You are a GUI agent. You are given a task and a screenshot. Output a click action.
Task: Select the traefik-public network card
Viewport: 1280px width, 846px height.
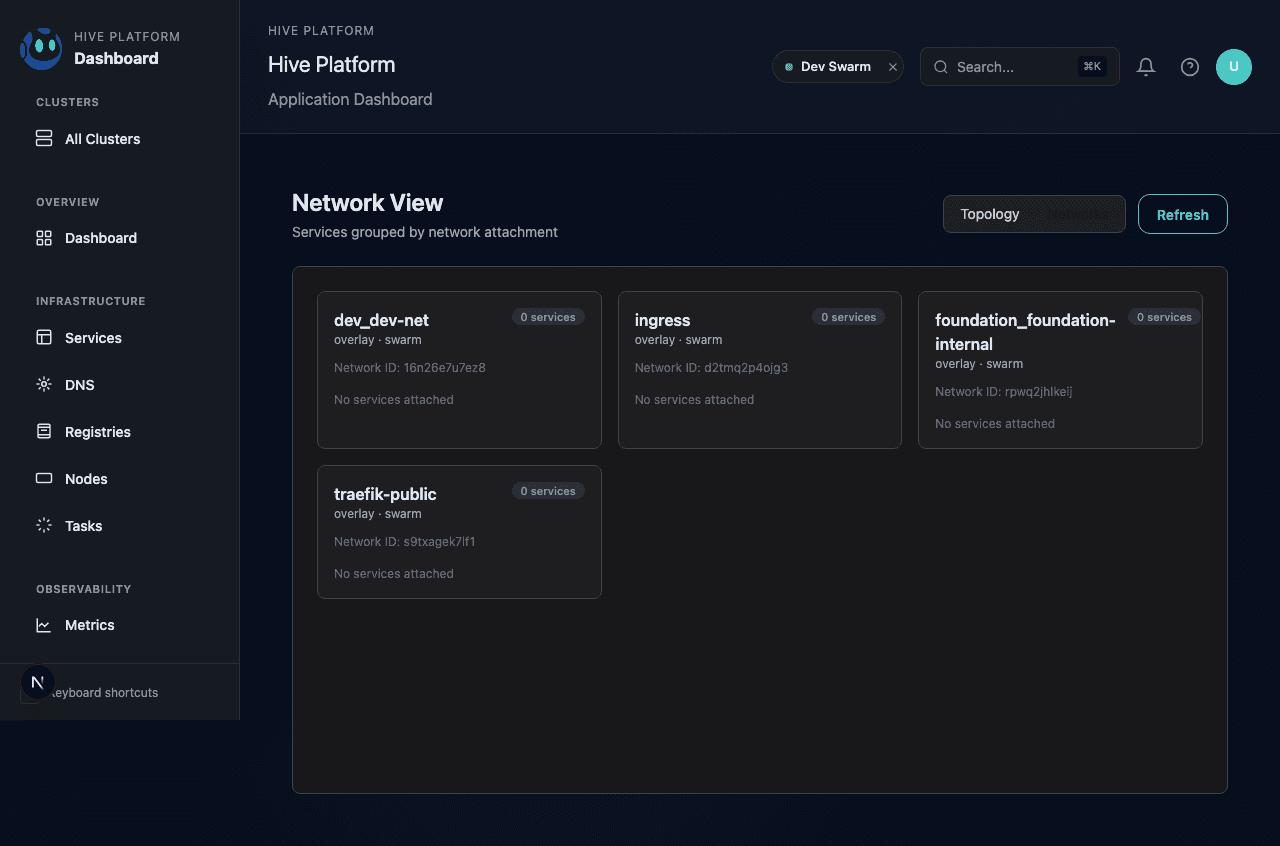(459, 532)
